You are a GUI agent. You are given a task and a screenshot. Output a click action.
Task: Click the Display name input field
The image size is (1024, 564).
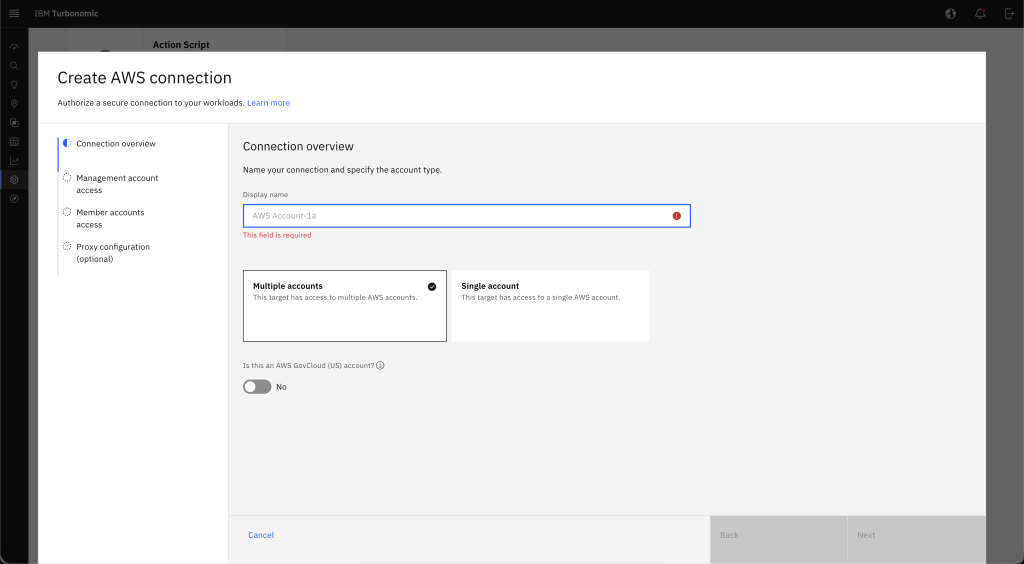467,216
